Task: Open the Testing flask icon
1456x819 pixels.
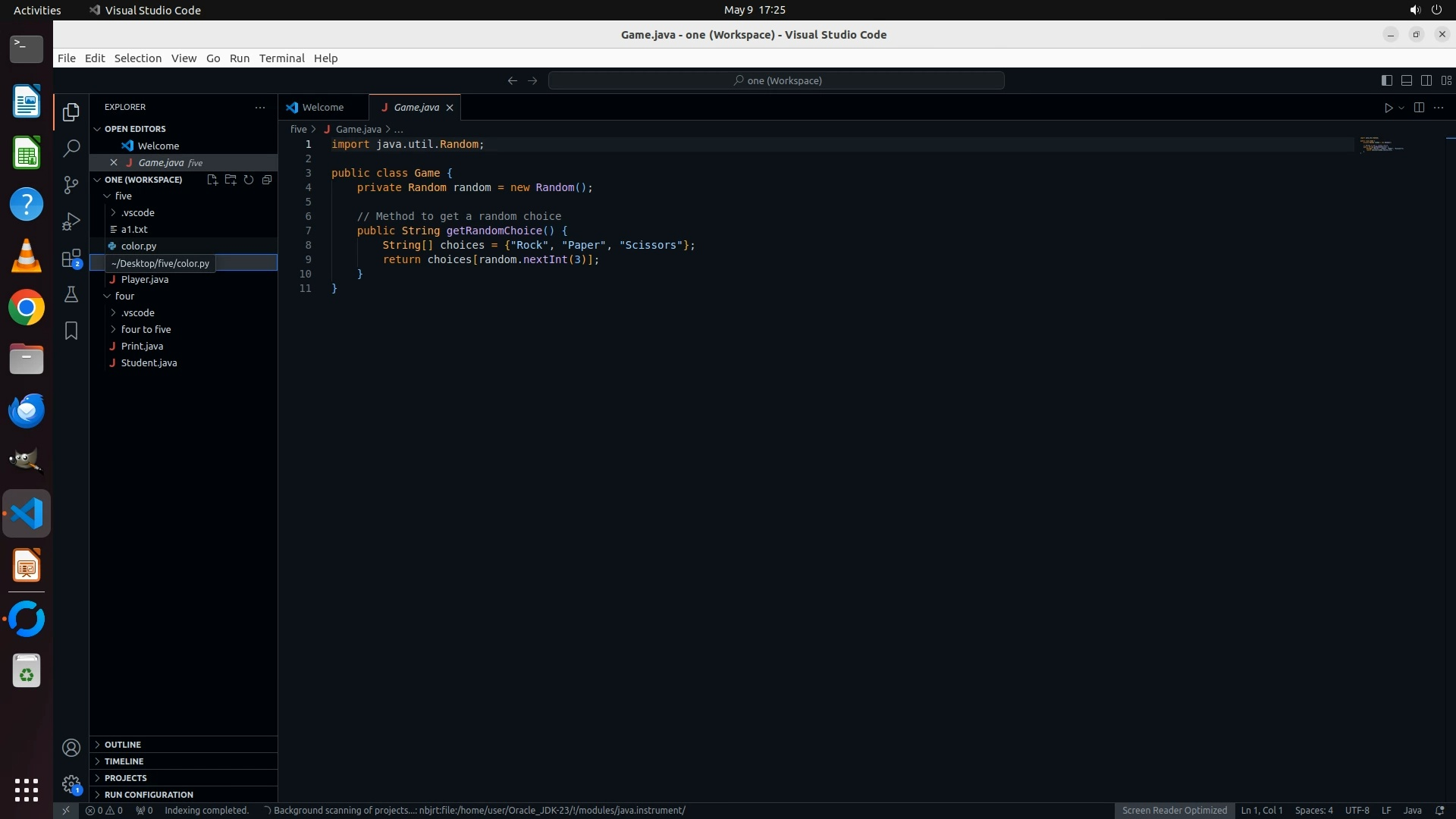Action: click(71, 294)
